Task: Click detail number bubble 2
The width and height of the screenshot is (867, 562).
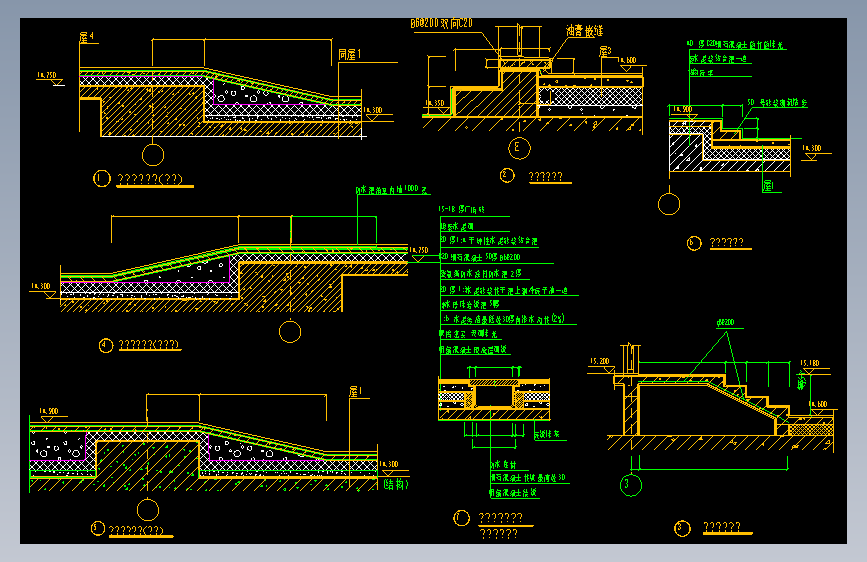Action: point(507,175)
